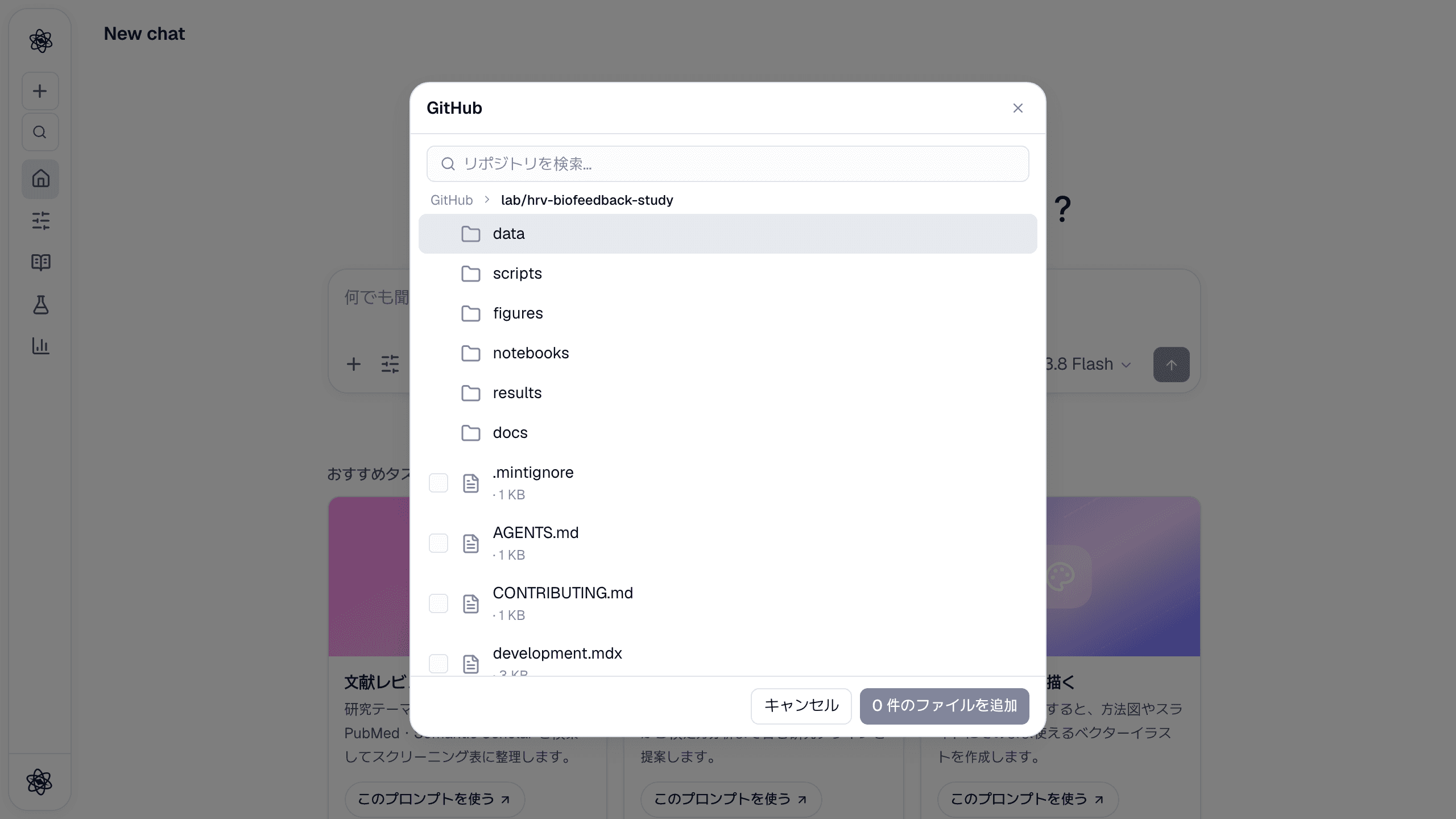Open the bar chart icon in sidebar
This screenshot has width=1456, height=819.
pyautogui.click(x=40, y=346)
